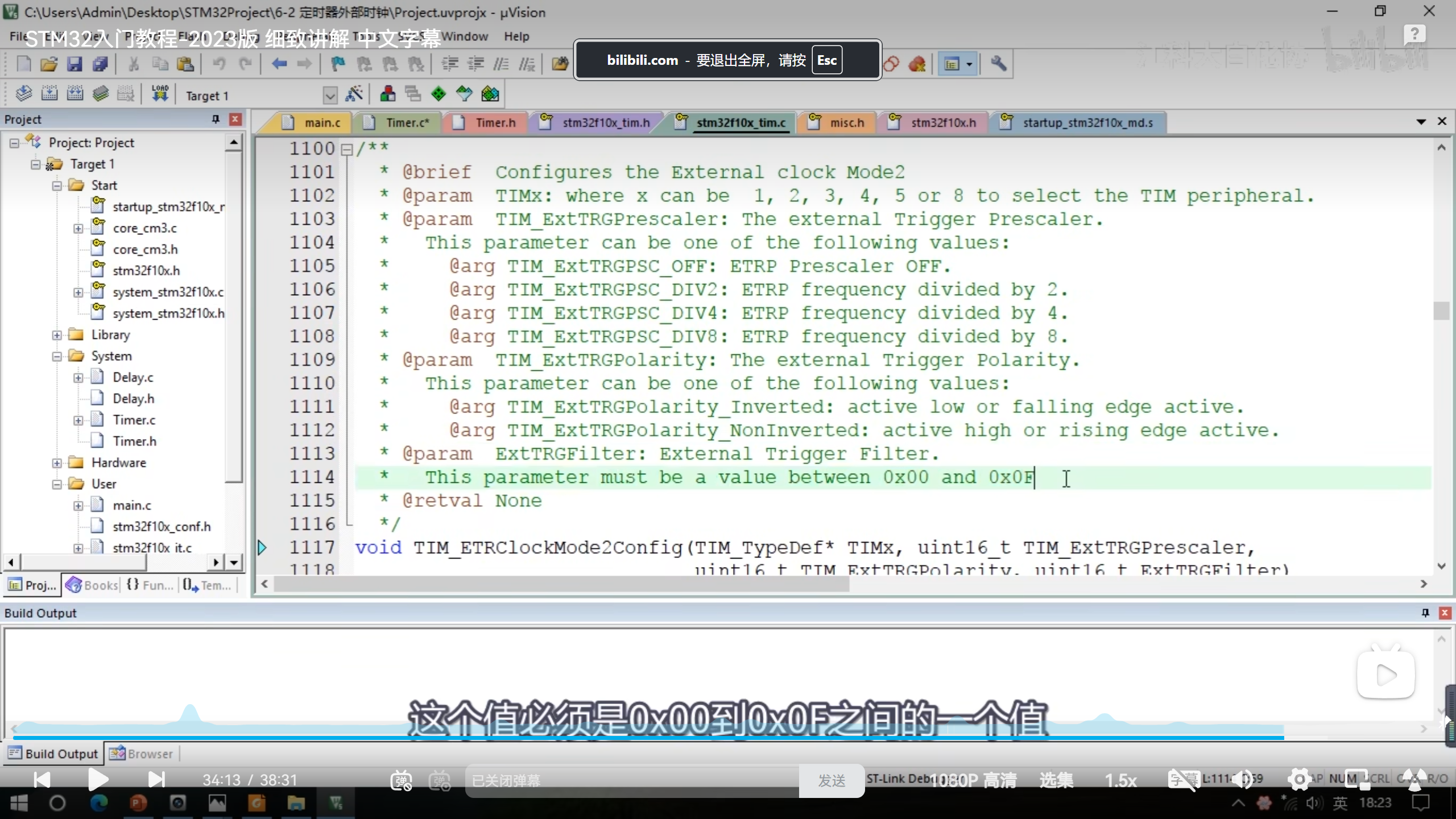1456x819 pixels.
Task: Play the video with play button
Action: coord(98,779)
